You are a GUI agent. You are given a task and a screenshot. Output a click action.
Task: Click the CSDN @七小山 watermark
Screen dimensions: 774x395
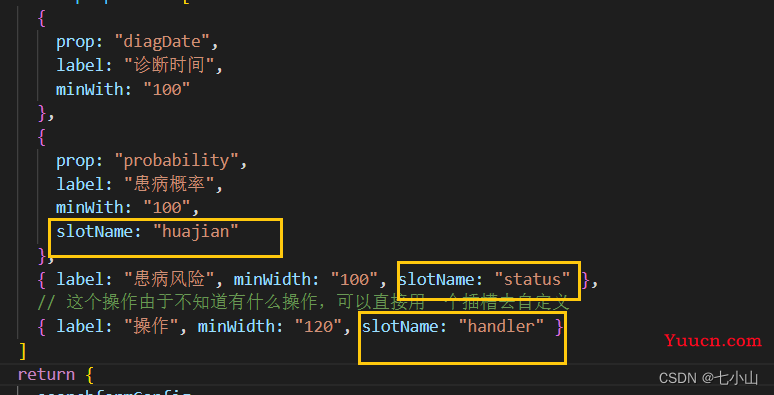pyautogui.click(x=708, y=378)
